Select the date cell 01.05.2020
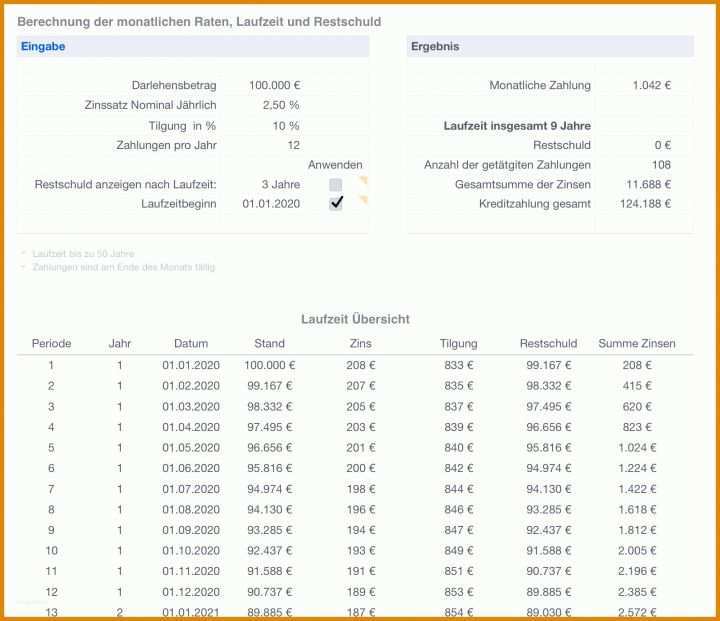The image size is (720, 621). click(191, 448)
